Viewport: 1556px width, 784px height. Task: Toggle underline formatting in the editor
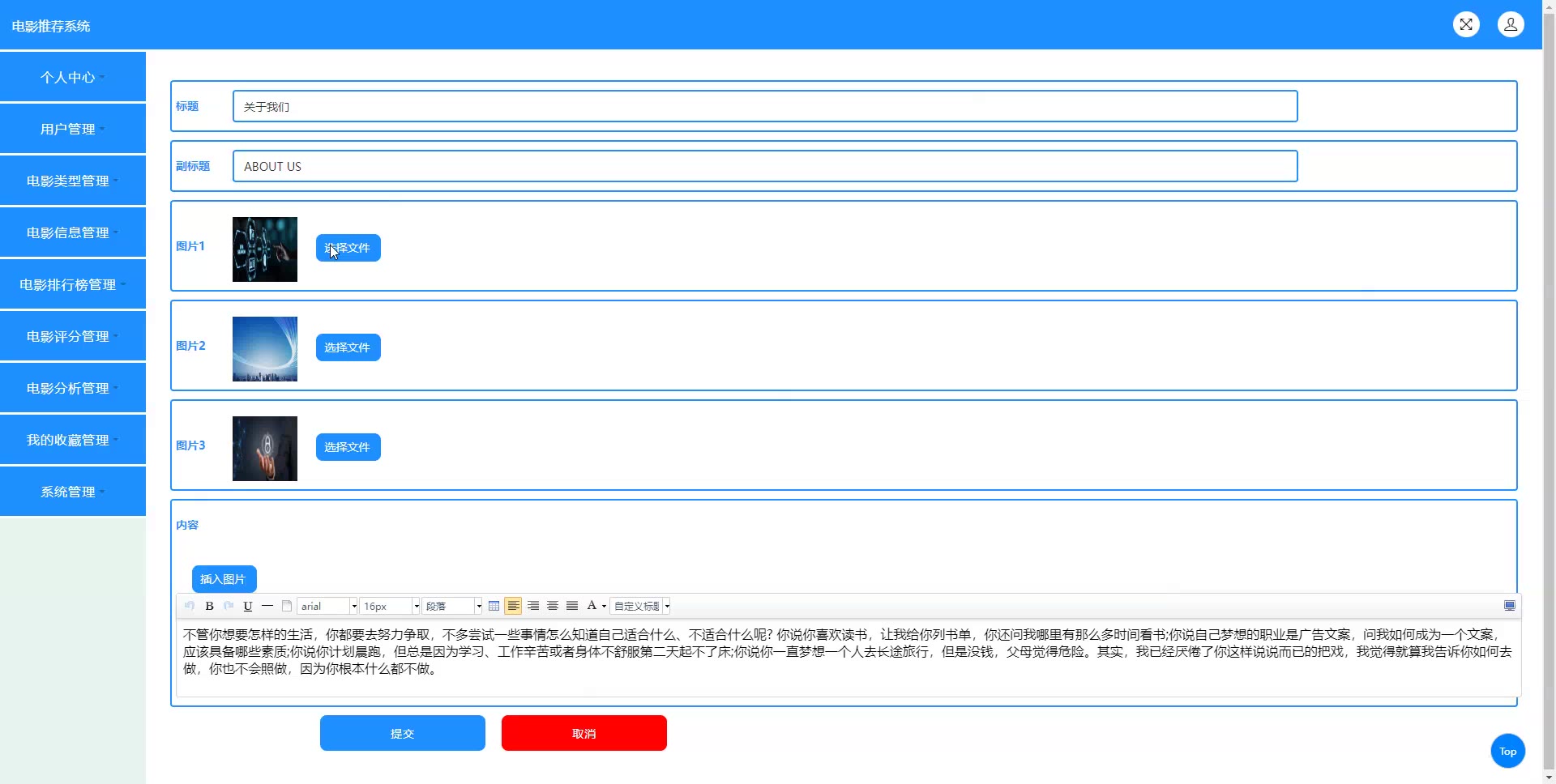tap(248, 606)
